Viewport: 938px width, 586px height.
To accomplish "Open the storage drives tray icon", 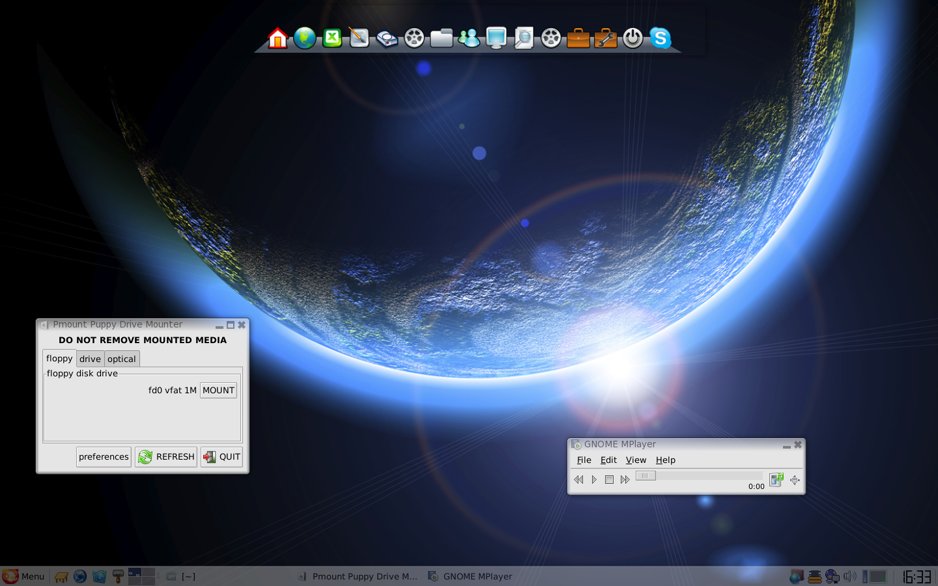I will [x=814, y=576].
